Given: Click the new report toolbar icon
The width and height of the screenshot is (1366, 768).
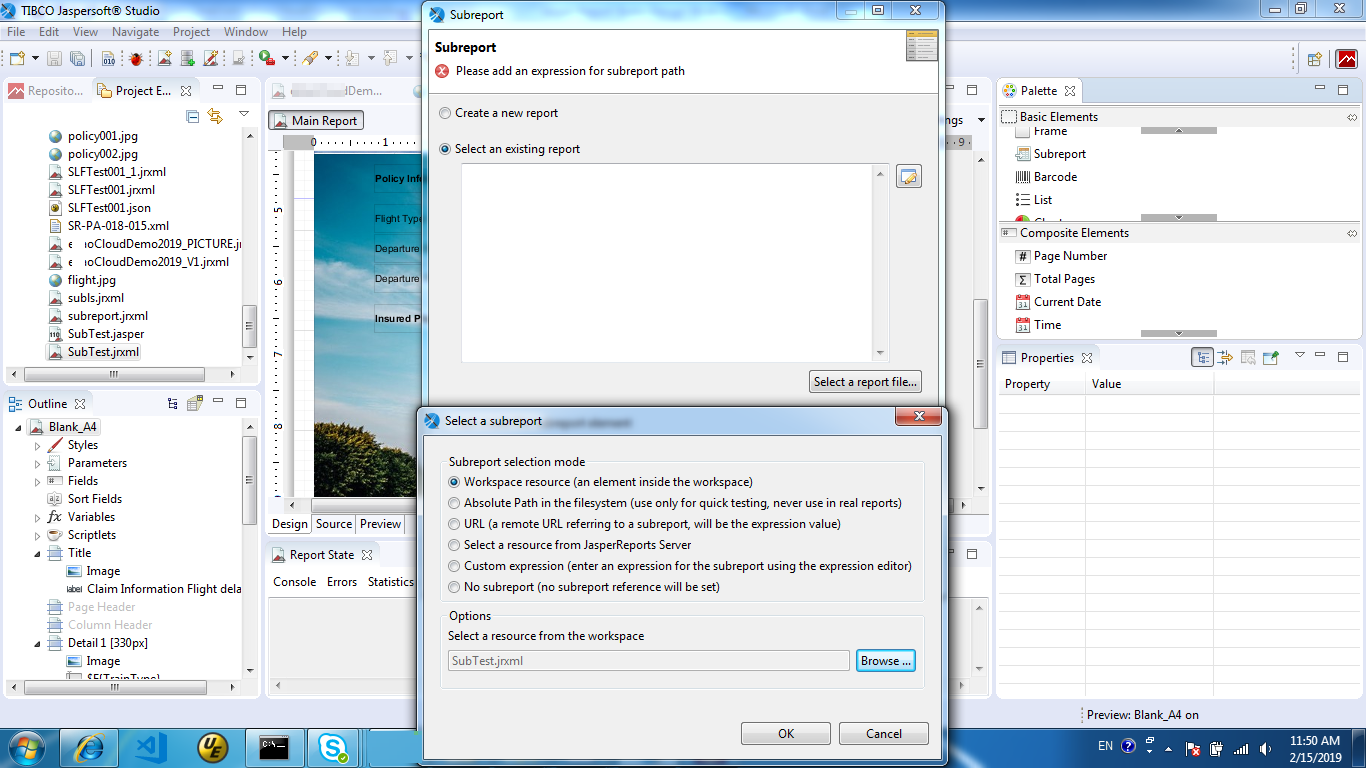Looking at the screenshot, I should tap(165, 58).
